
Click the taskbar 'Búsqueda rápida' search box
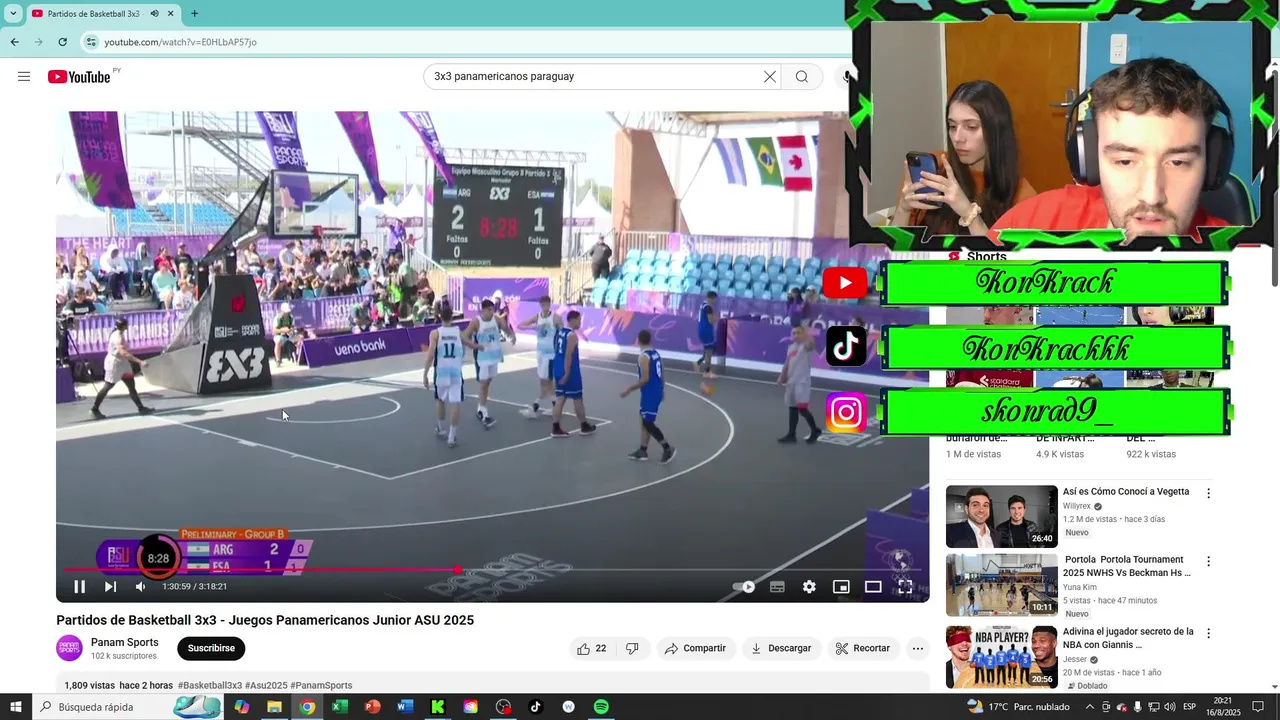(x=128, y=707)
